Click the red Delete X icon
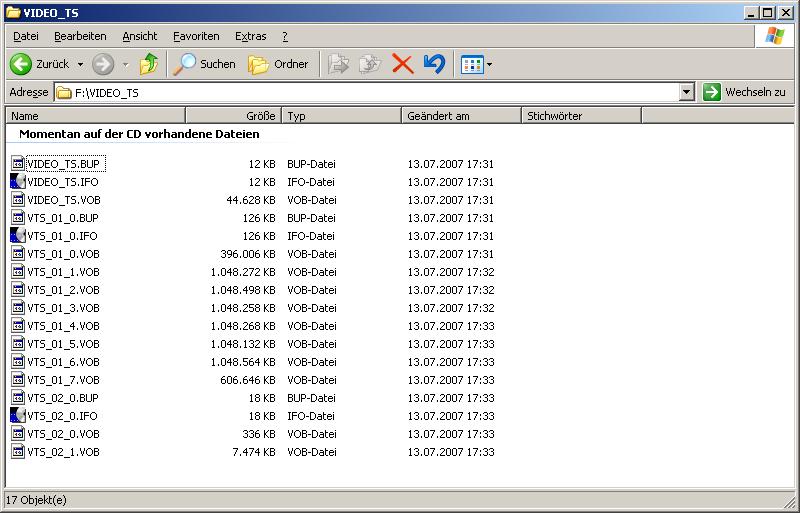Screen dimensions: 800x513 [402, 64]
